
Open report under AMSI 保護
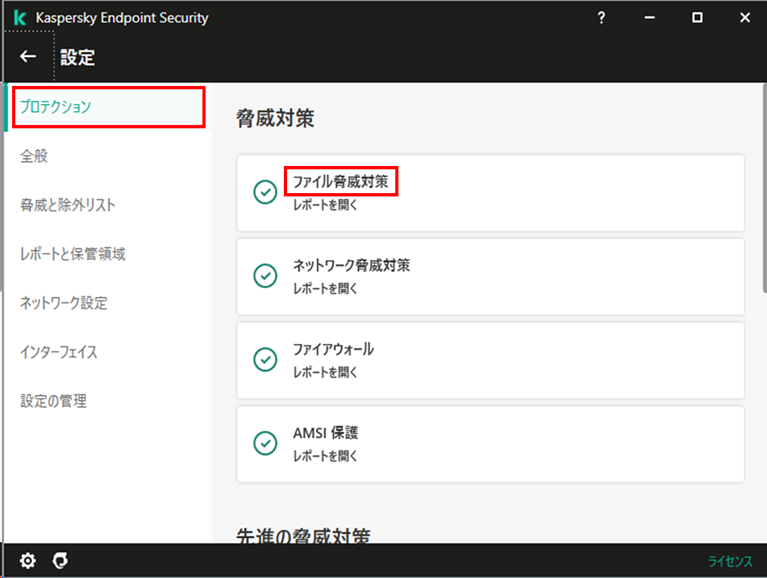pos(325,456)
